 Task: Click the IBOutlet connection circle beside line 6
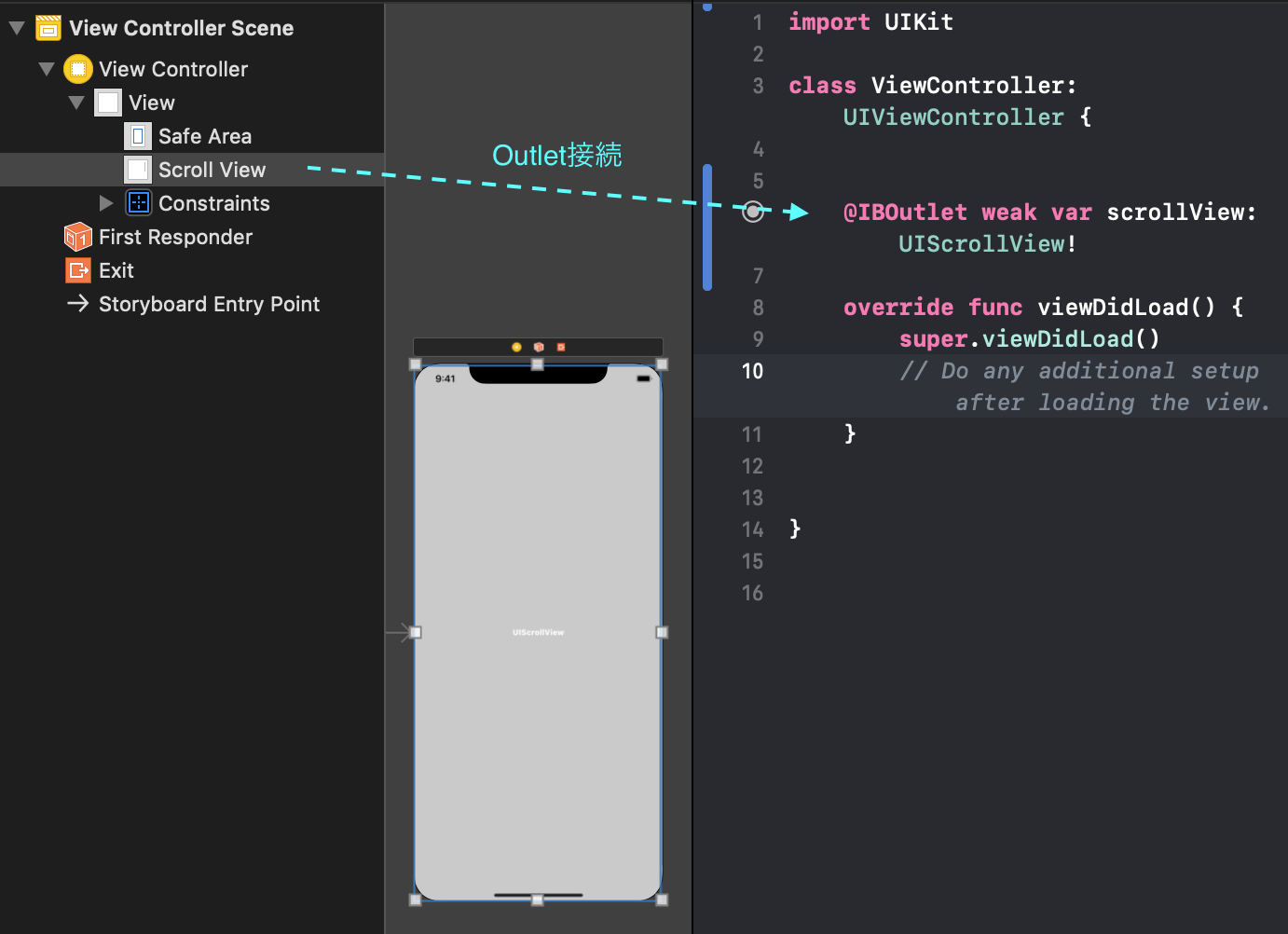tap(752, 212)
